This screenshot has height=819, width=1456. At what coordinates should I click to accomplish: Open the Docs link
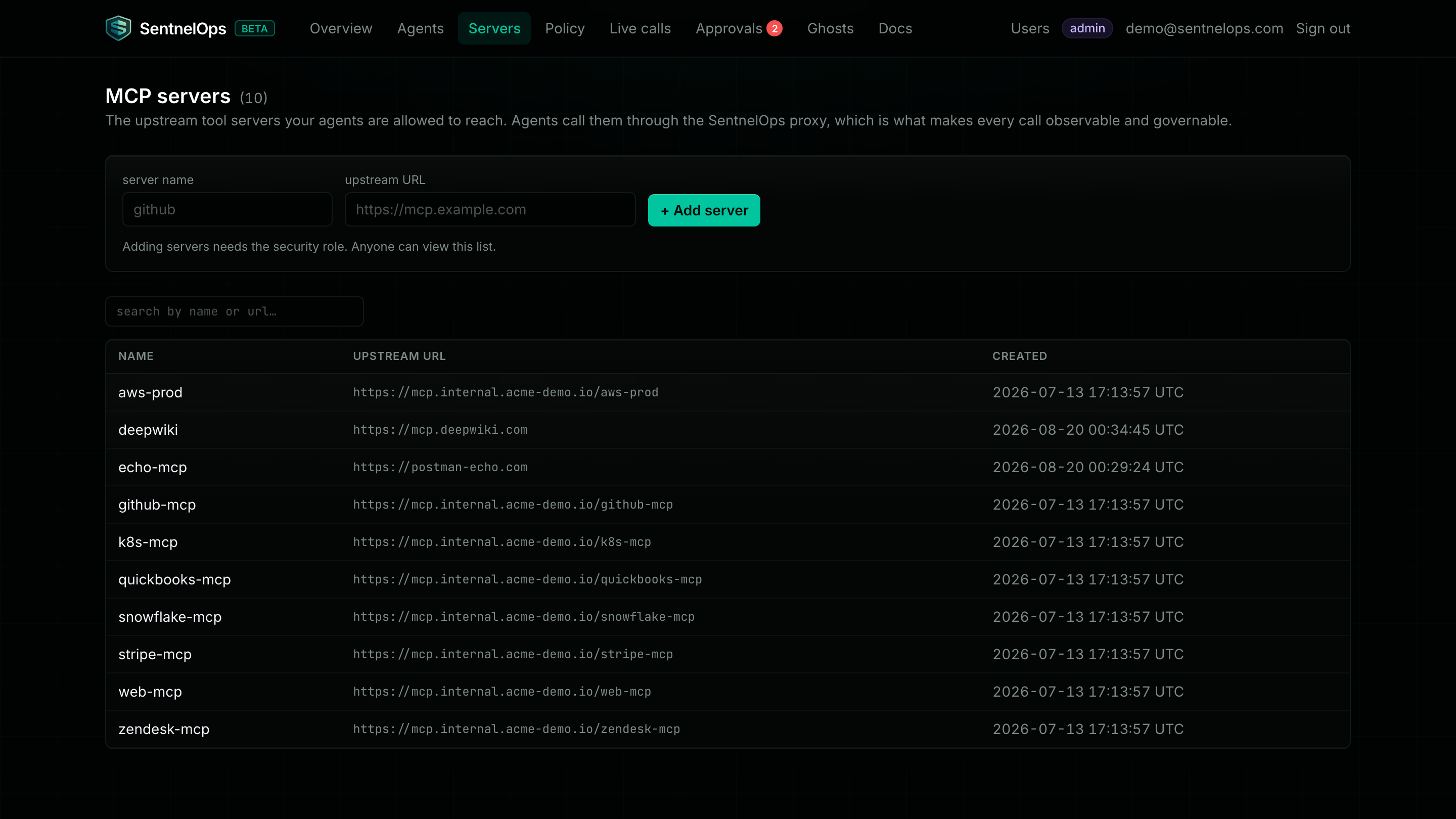(895, 28)
